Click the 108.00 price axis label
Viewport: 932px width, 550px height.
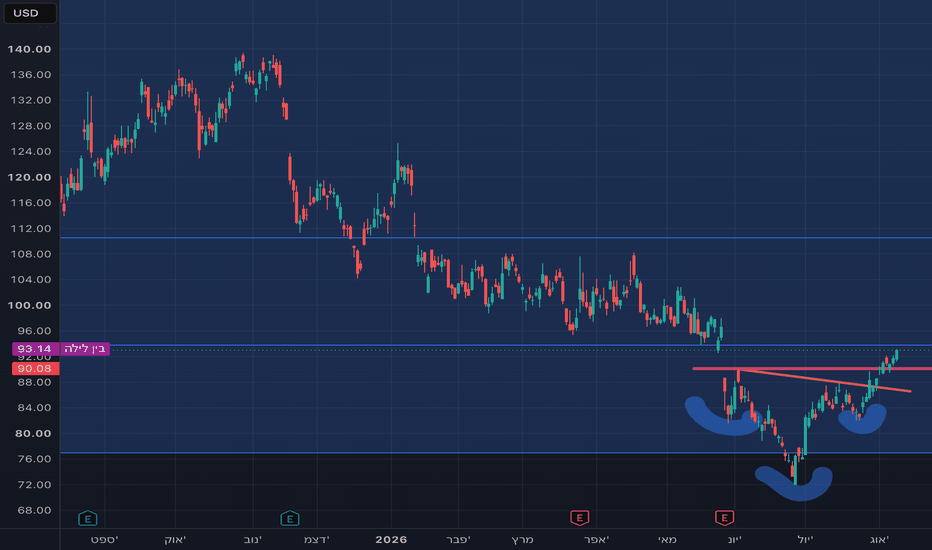[31, 254]
